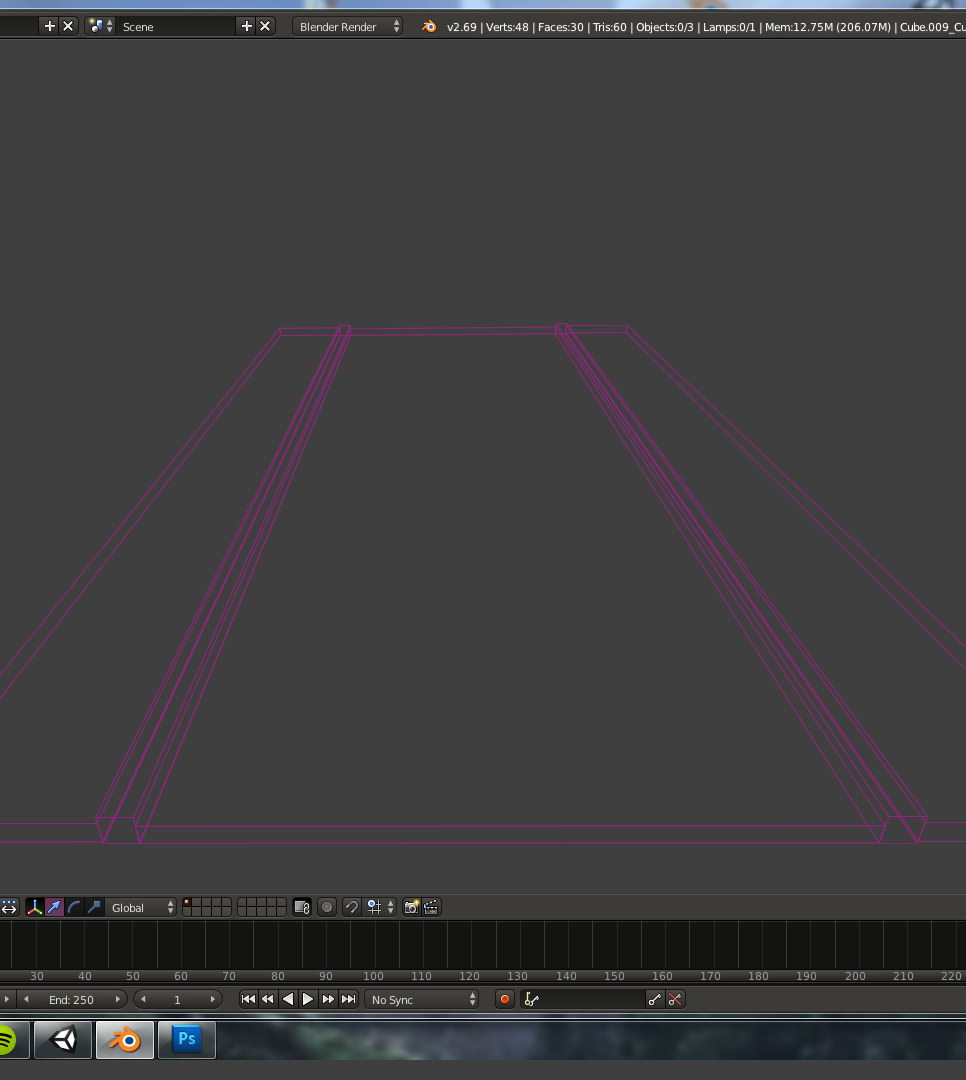Toggle proportional editing mode button
The width and height of the screenshot is (966, 1080).
(x=327, y=907)
